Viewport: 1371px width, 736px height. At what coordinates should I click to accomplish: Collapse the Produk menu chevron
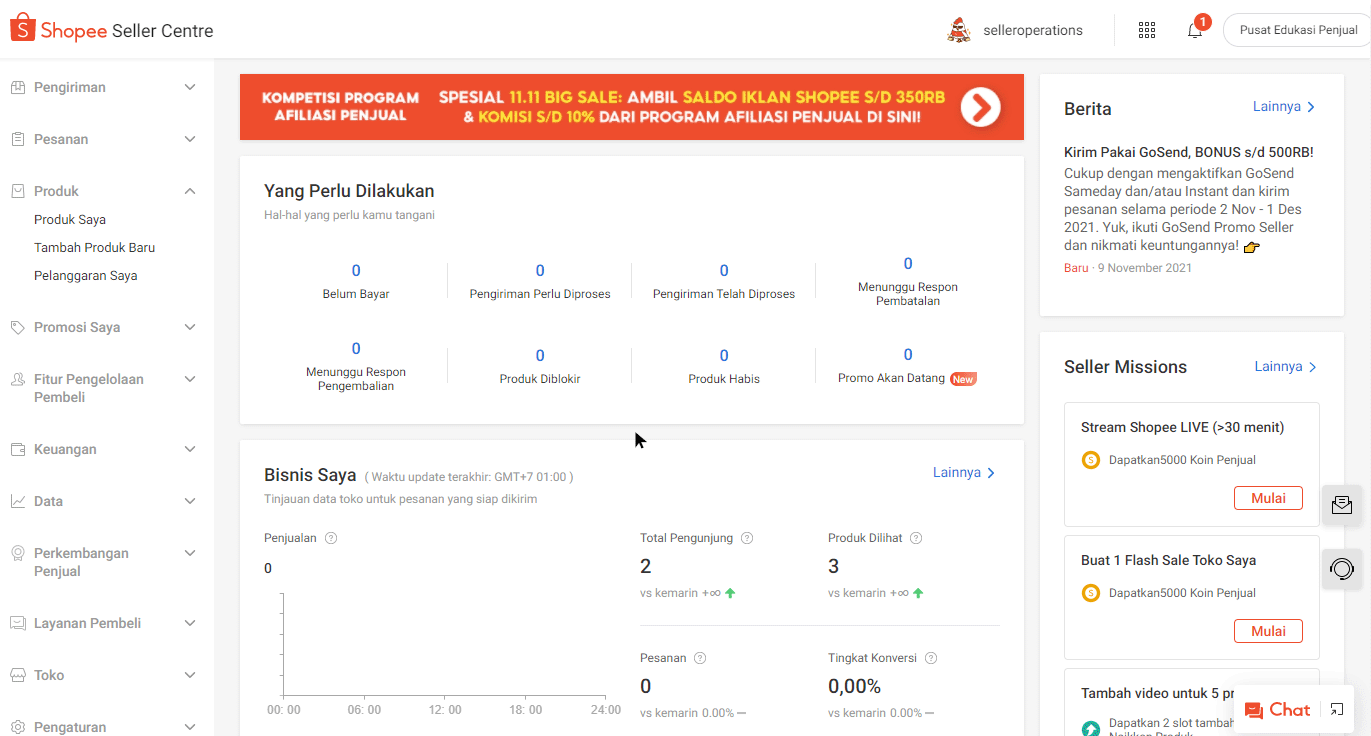click(190, 192)
